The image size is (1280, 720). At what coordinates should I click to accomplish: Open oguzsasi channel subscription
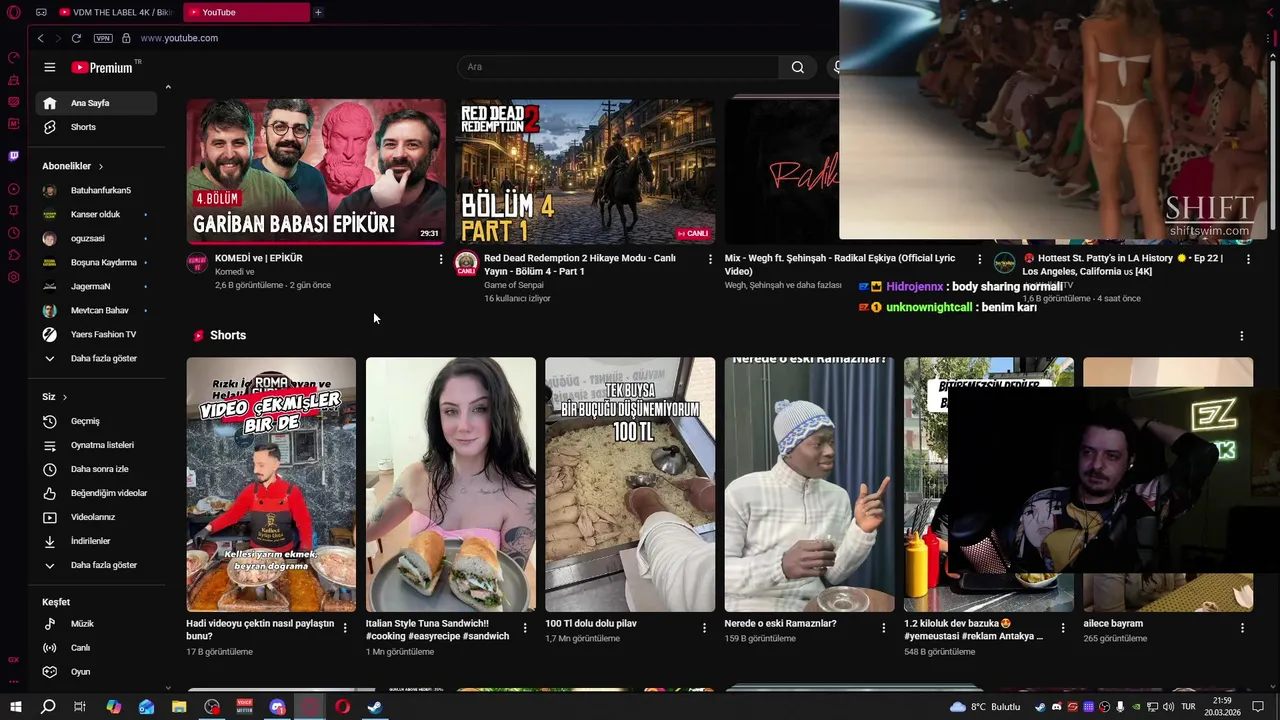(x=96, y=238)
